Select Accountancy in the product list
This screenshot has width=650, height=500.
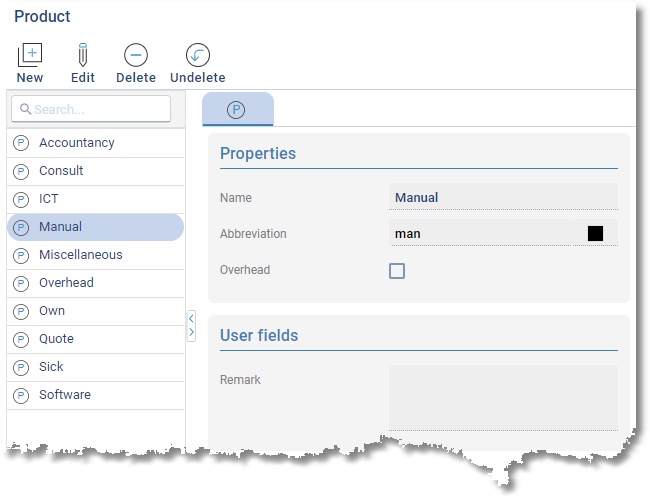pyautogui.click(x=95, y=143)
